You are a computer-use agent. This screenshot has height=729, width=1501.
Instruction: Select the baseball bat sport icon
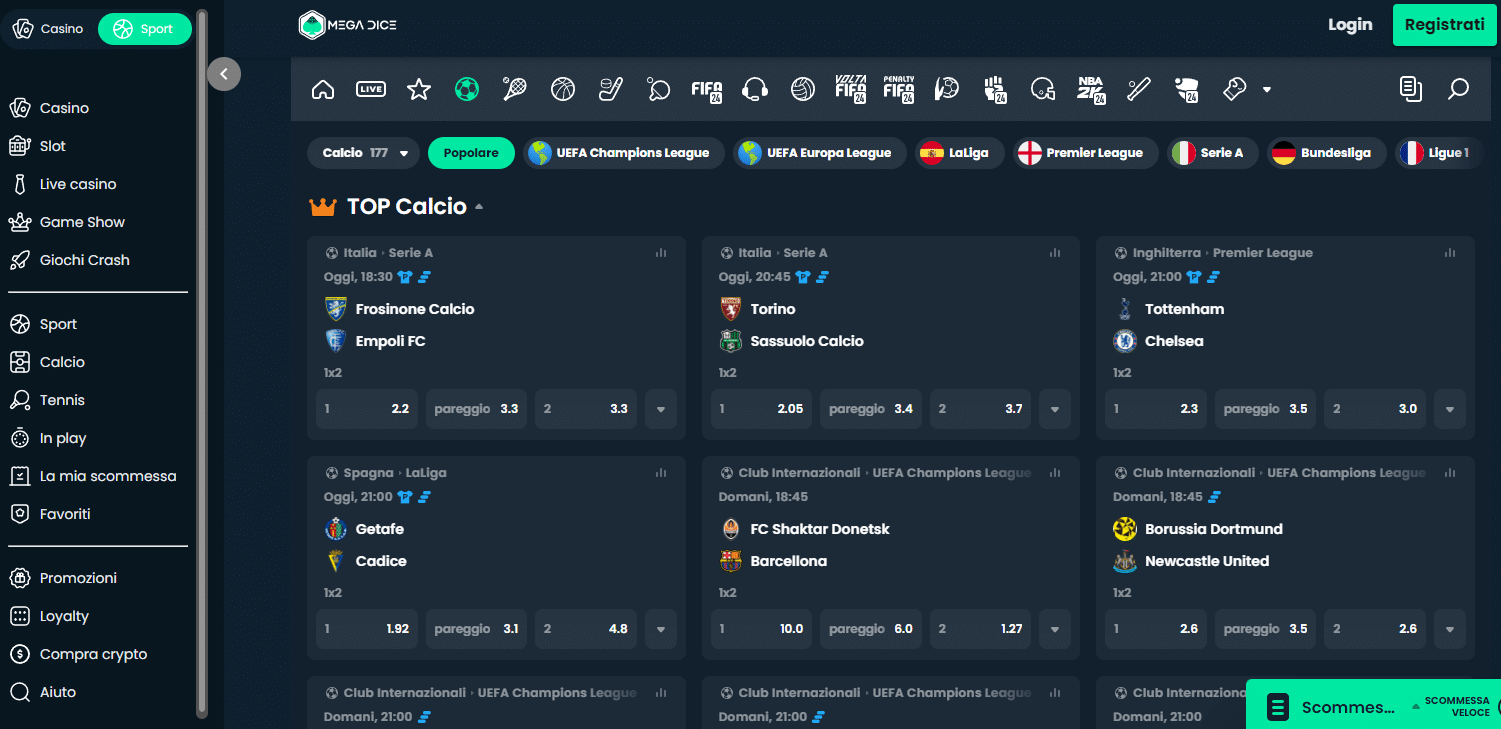[1139, 90]
